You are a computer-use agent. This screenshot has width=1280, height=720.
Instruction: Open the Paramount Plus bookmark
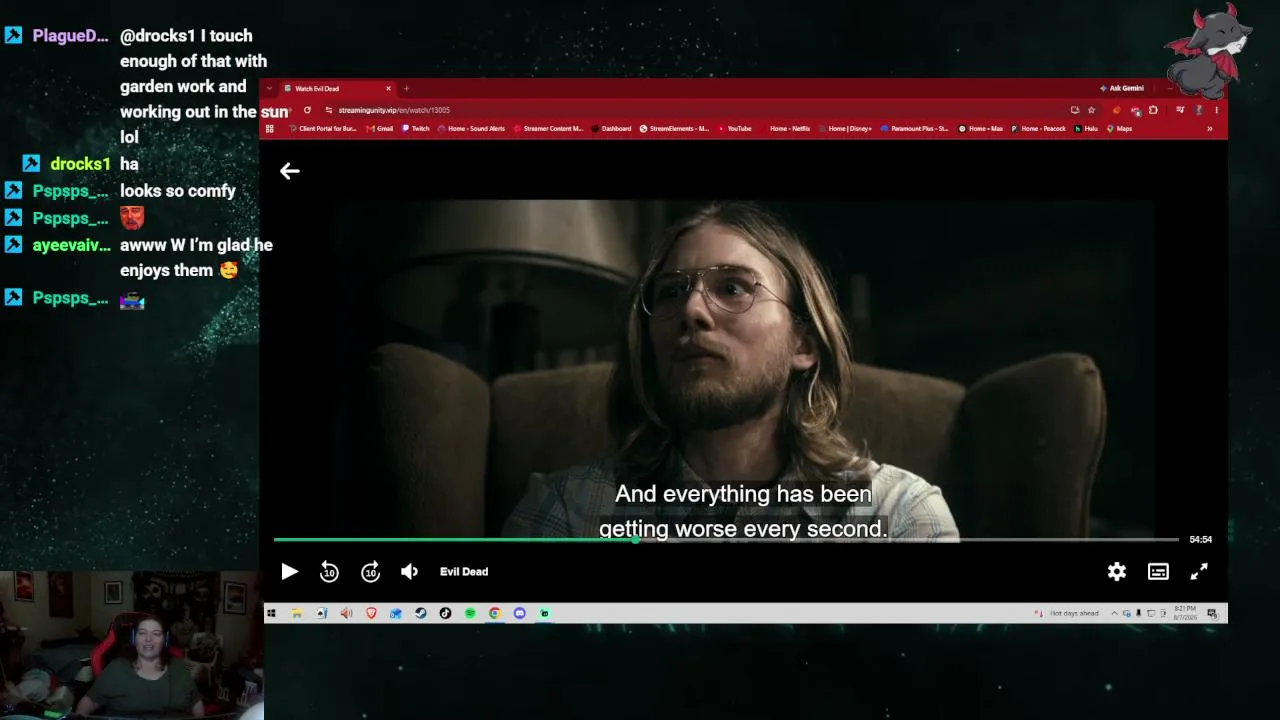tap(914, 129)
